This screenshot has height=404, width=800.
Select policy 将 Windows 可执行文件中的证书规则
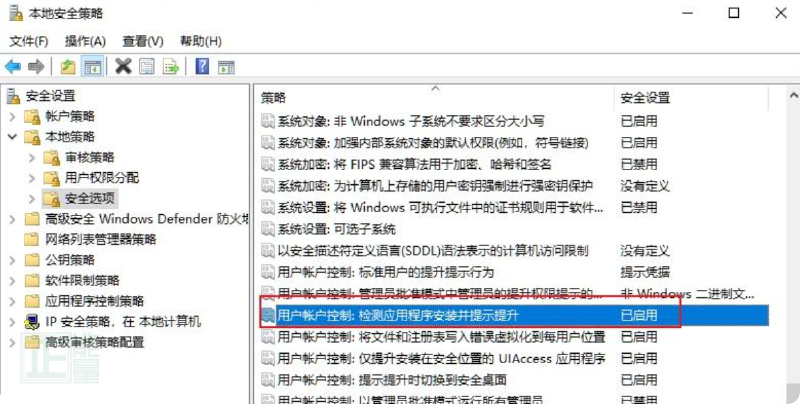pos(440,208)
